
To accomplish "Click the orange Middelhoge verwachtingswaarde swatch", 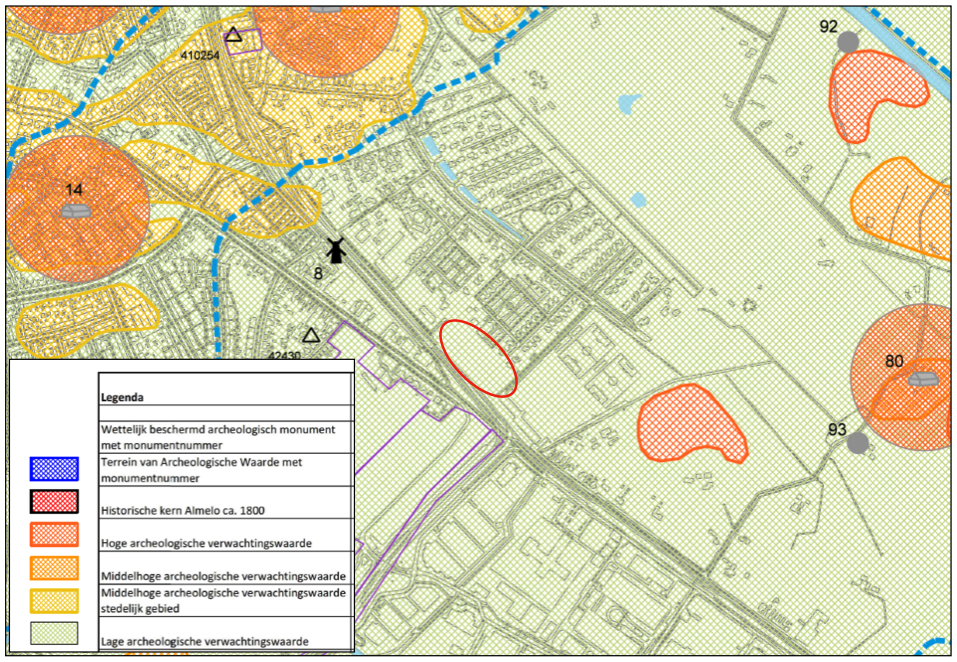I will point(54,567).
